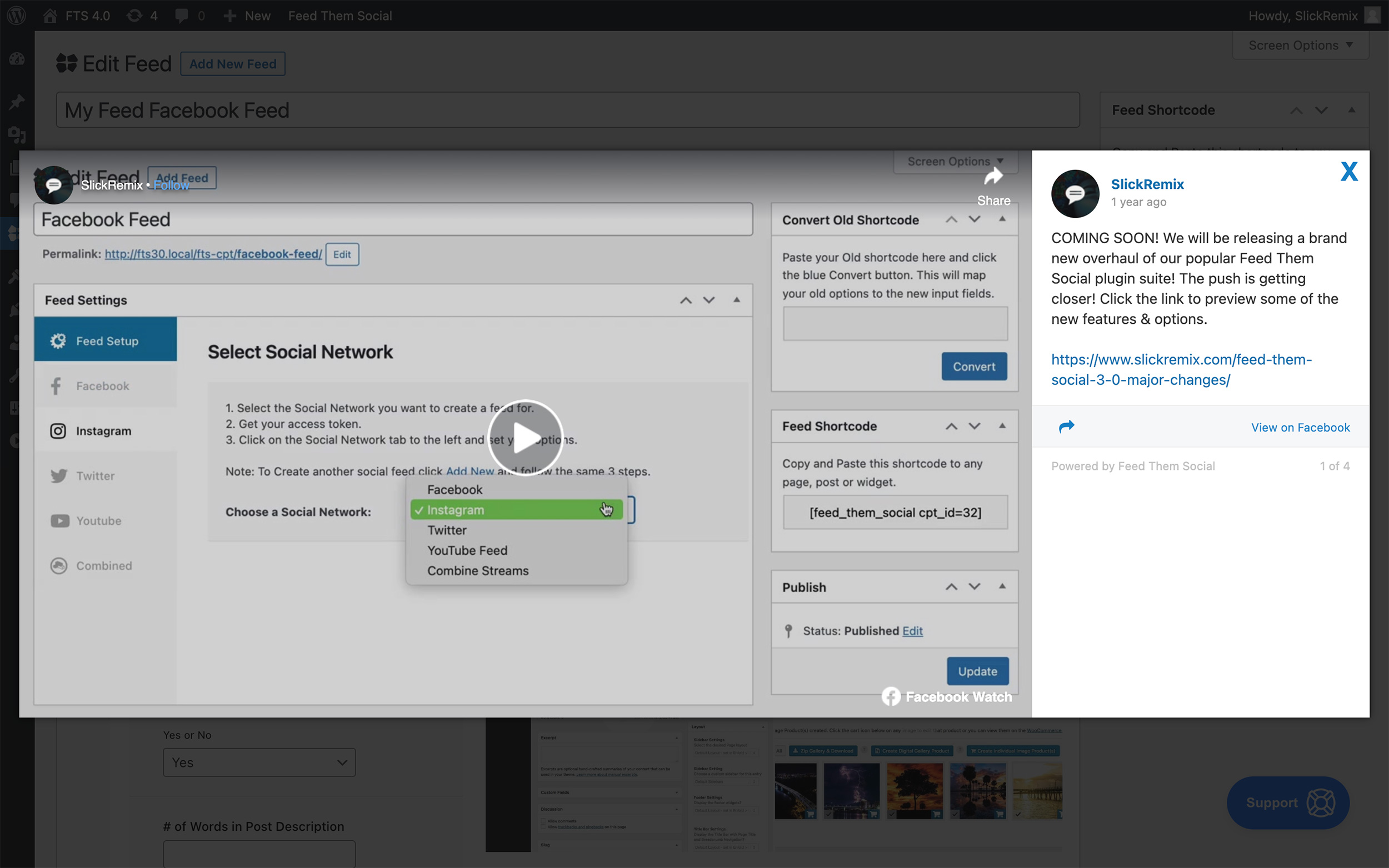The width and height of the screenshot is (1389, 868).
Task: Move background Feed Shortcode box up
Action: coord(1296,110)
